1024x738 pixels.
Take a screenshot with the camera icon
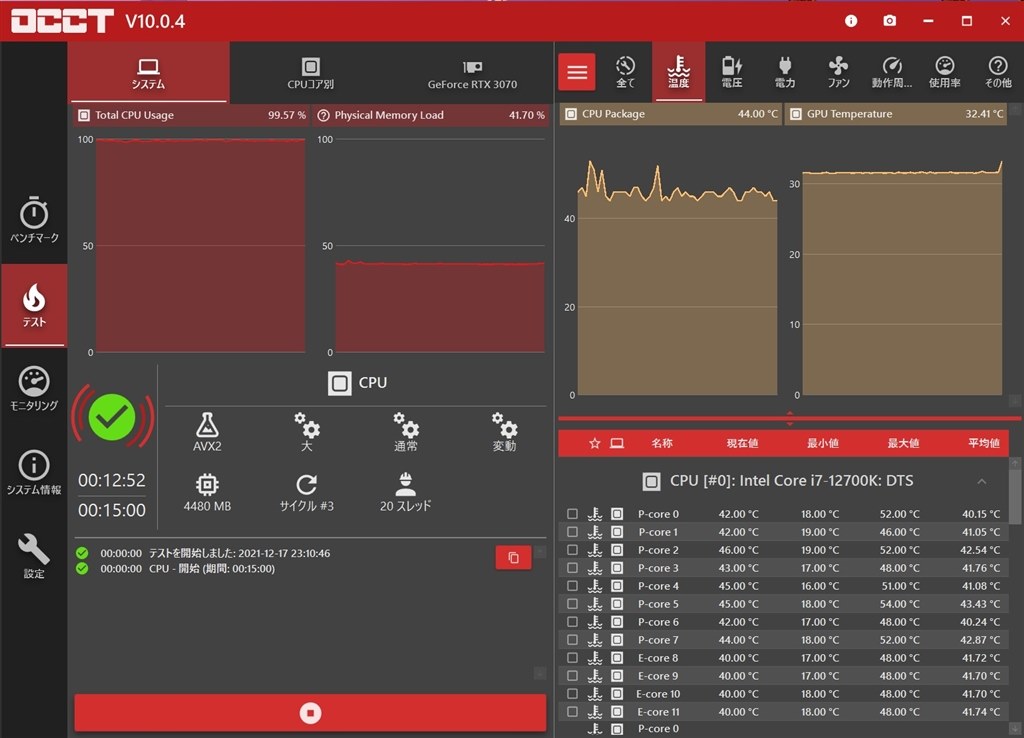(x=889, y=21)
